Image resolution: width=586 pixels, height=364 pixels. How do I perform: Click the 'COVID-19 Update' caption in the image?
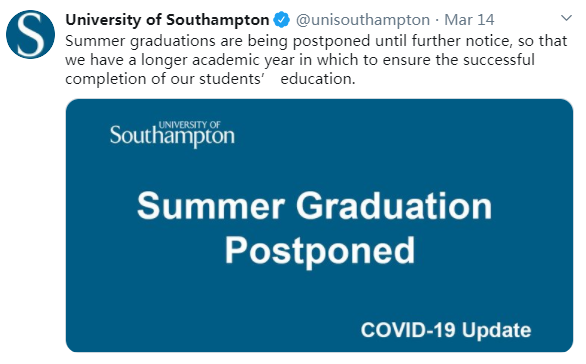point(446,330)
